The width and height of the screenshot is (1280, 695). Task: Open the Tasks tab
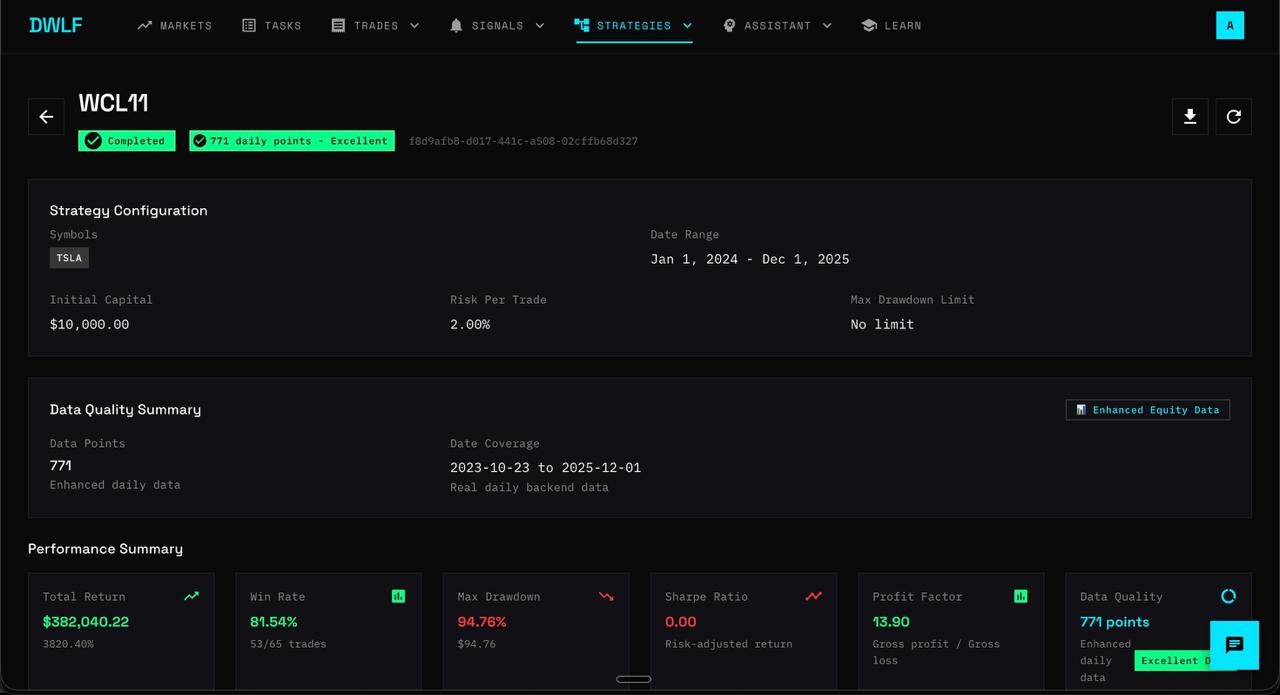(x=272, y=25)
